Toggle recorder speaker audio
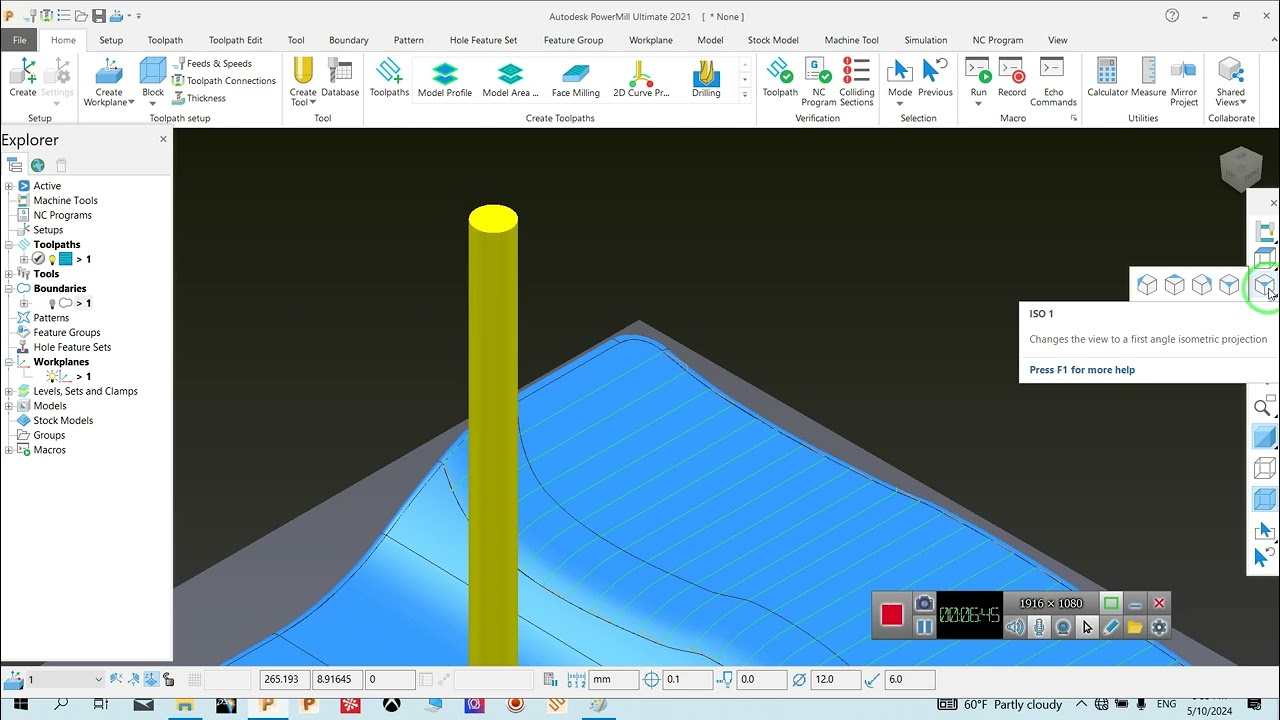Screen dimensions: 1280x720 [x=1015, y=627]
